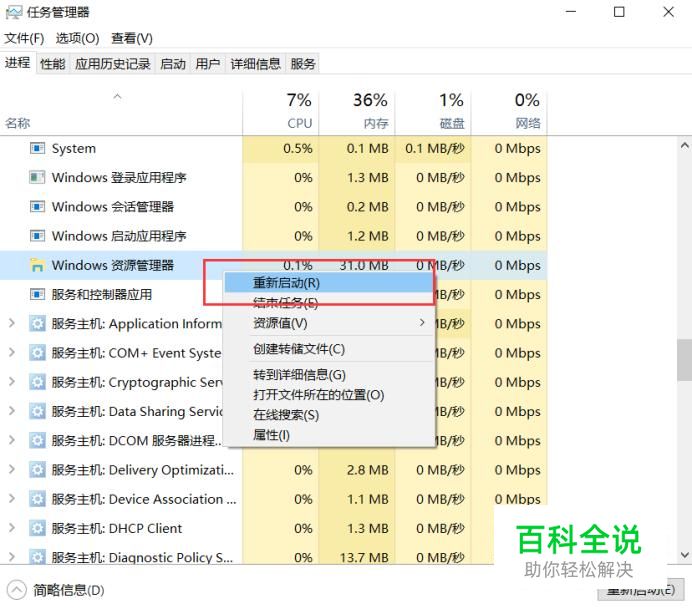Choose 创建转储文件(C) from context menu
This screenshot has height=614, width=692.
pos(329,349)
